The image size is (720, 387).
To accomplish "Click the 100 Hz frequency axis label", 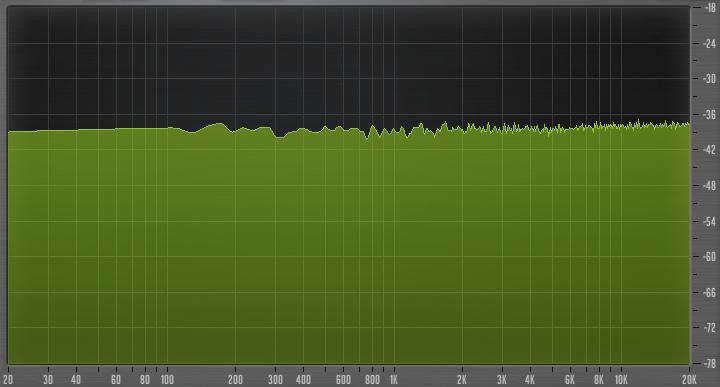I will 167,380.
